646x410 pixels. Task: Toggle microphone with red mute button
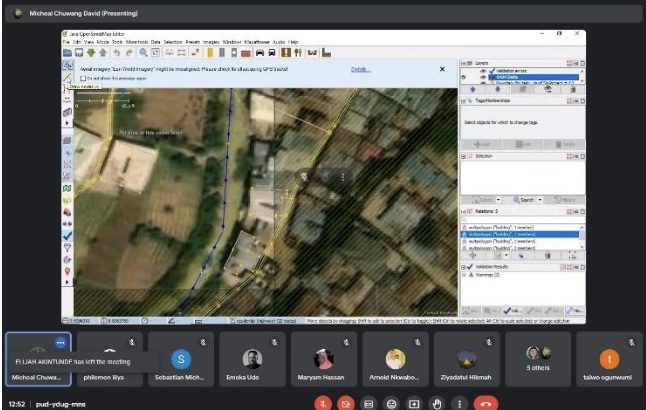[324, 404]
